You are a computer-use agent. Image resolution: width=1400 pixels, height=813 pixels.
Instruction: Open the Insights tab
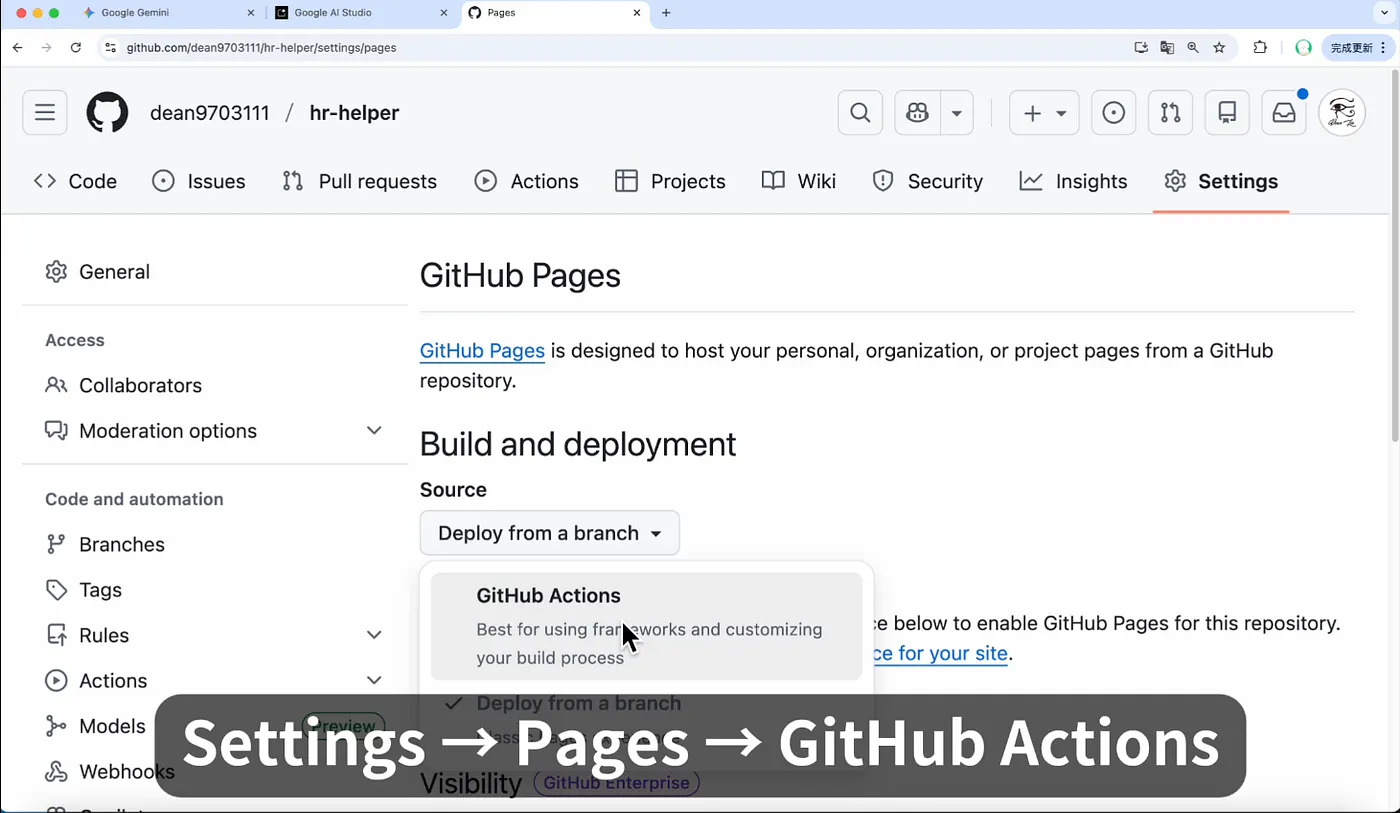(x=1073, y=181)
